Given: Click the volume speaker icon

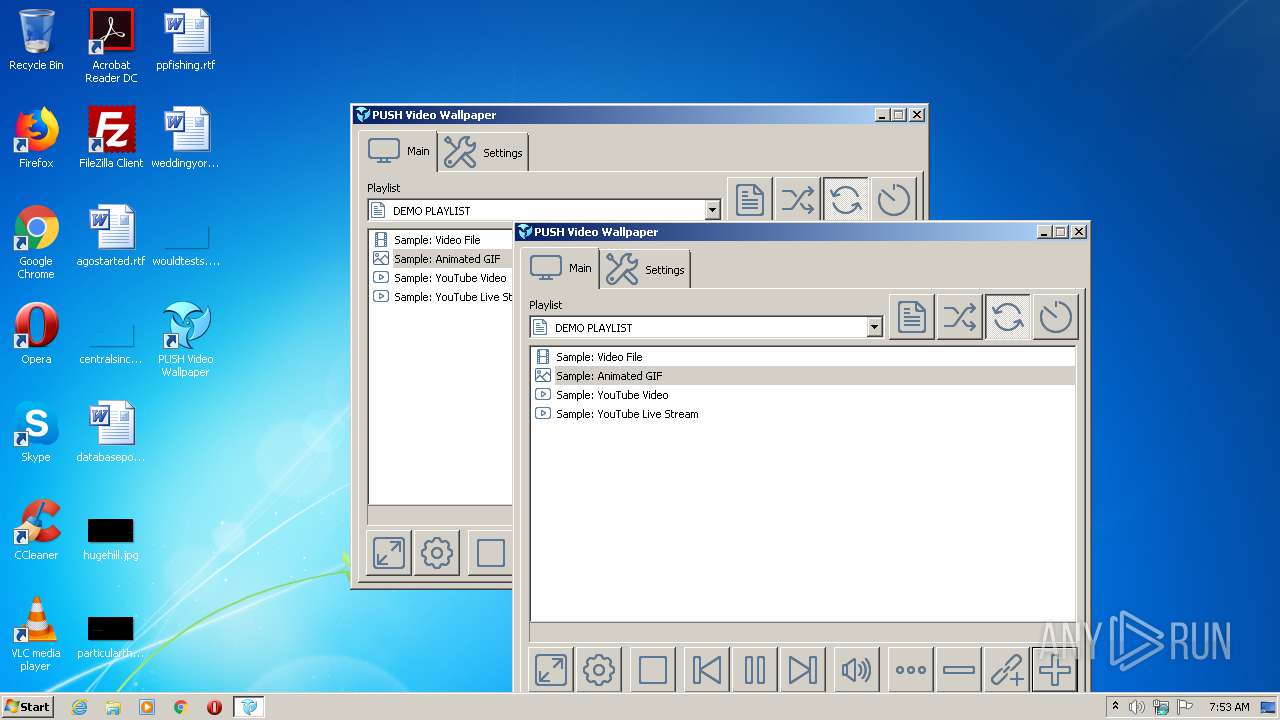Looking at the screenshot, I should pyautogui.click(x=857, y=670).
